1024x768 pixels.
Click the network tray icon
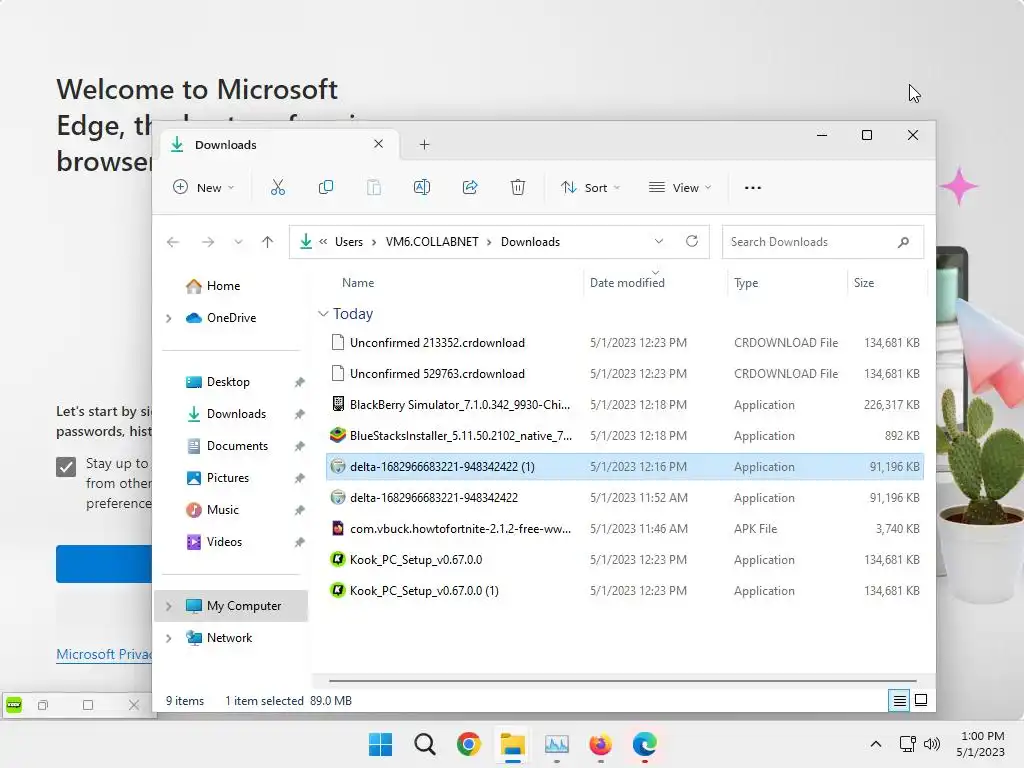907,744
